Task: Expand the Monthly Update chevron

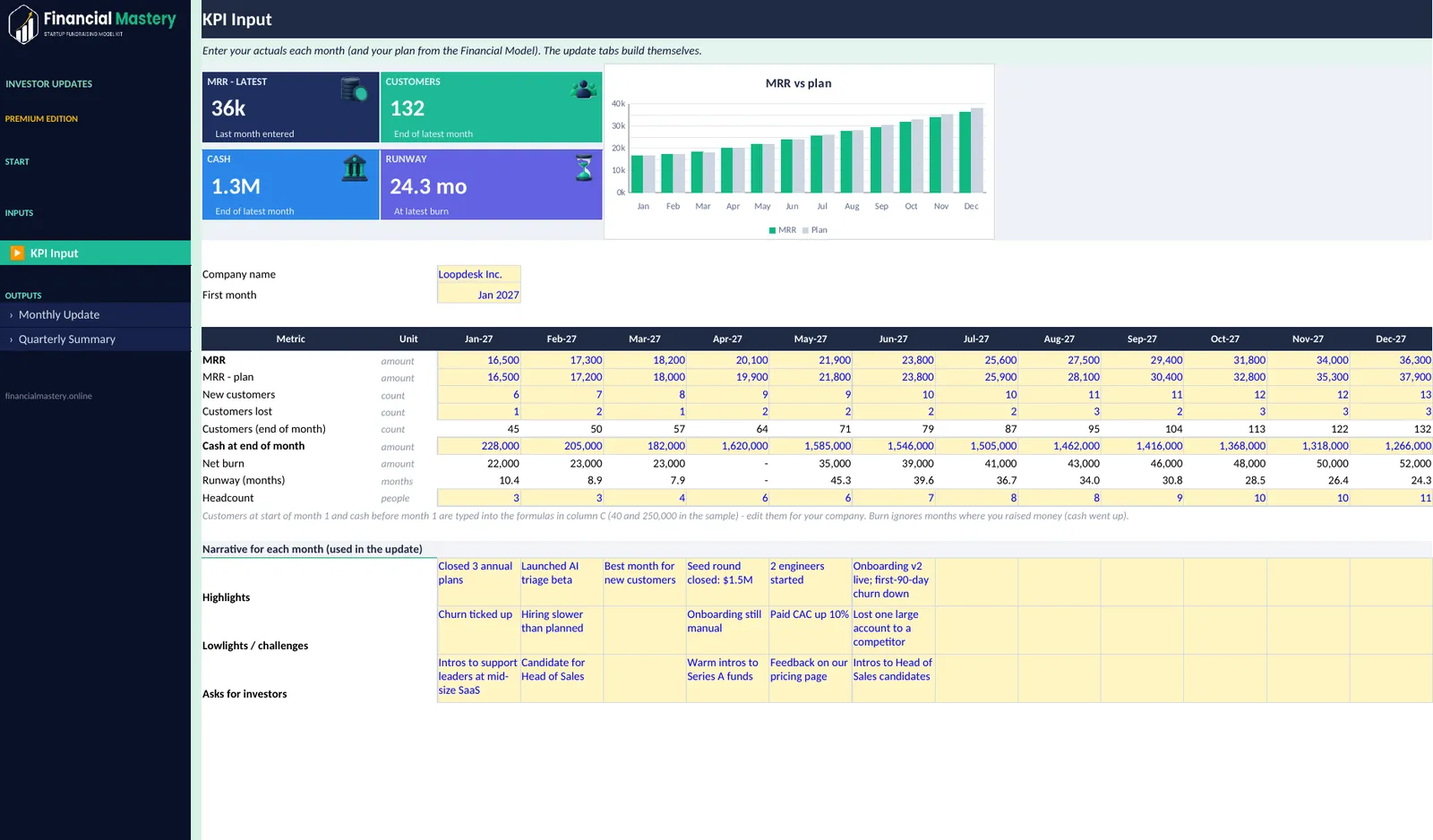Action: tap(11, 315)
